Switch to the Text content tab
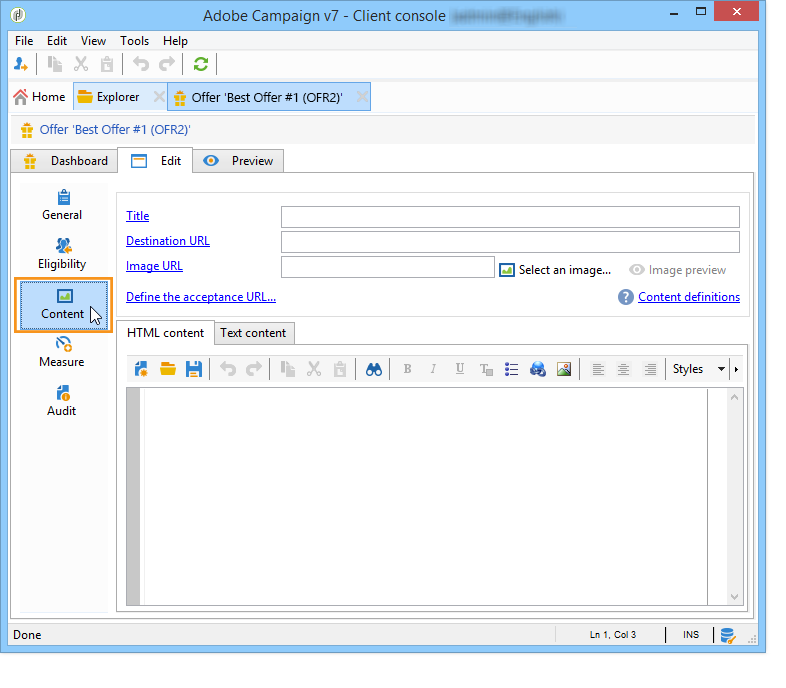Viewport: 786px width, 688px height. [254, 333]
